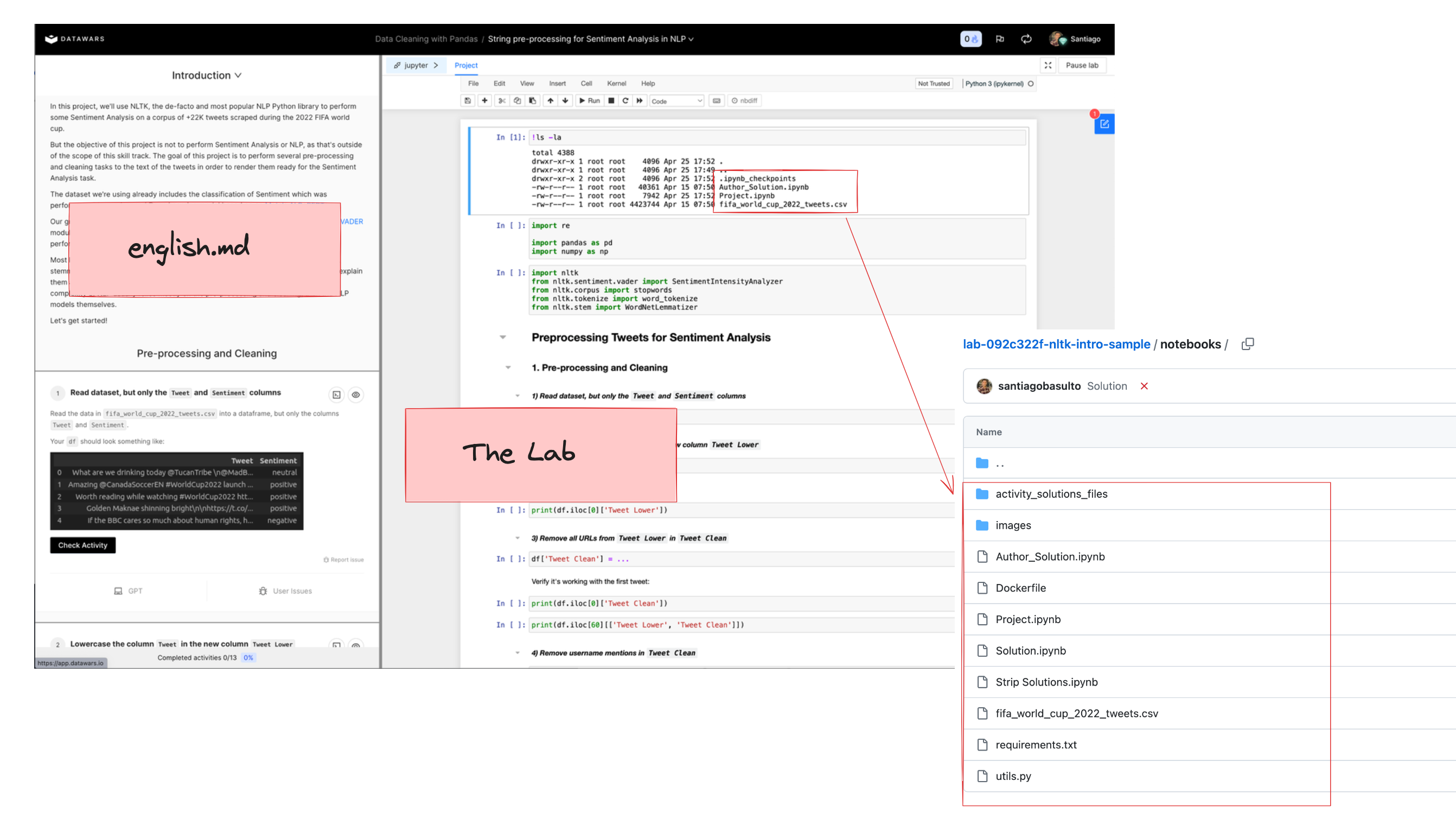Restart the kernel from the toolbar

(625, 101)
